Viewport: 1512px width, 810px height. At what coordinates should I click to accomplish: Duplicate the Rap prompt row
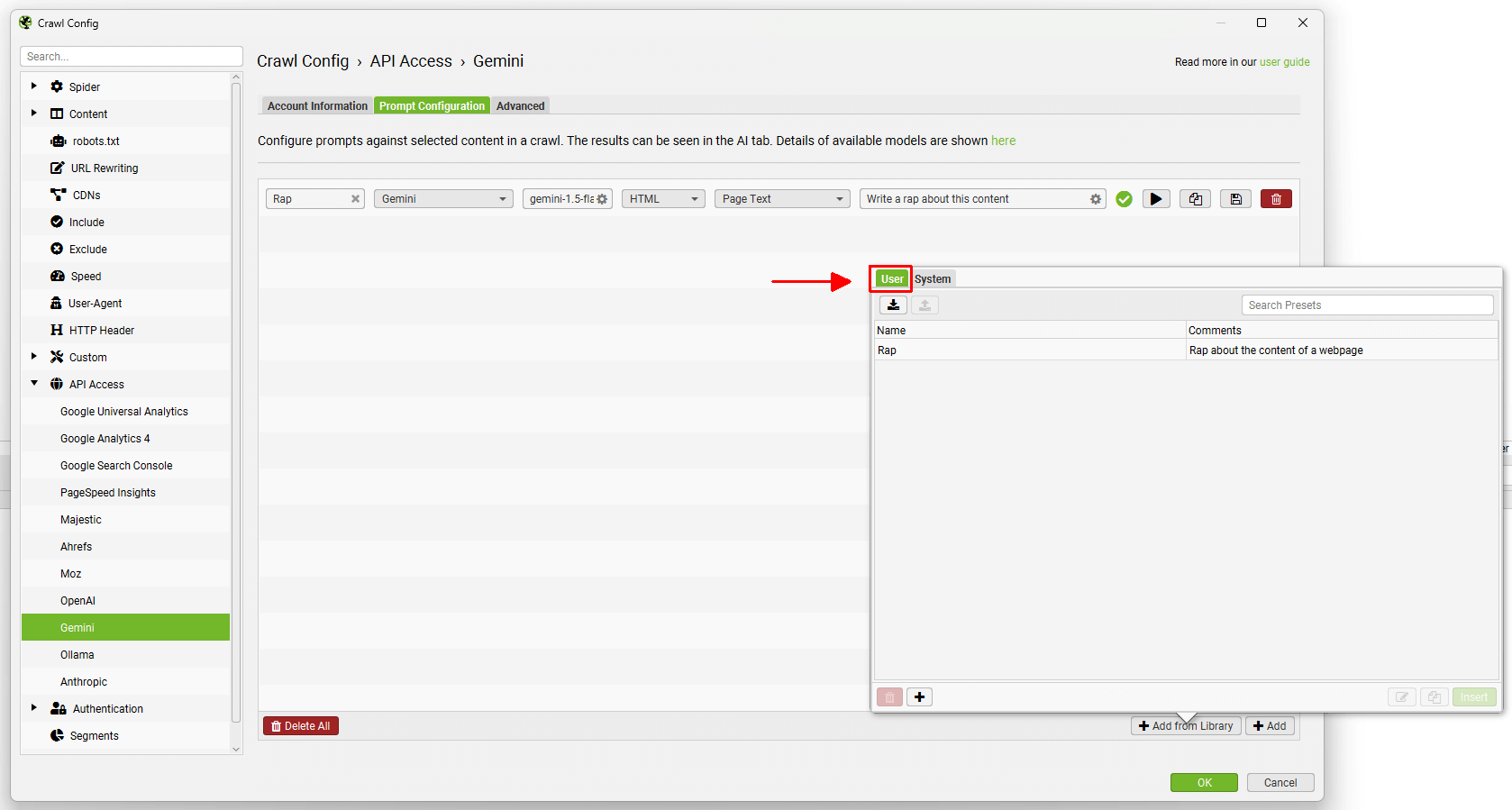(x=1195, y=199)
